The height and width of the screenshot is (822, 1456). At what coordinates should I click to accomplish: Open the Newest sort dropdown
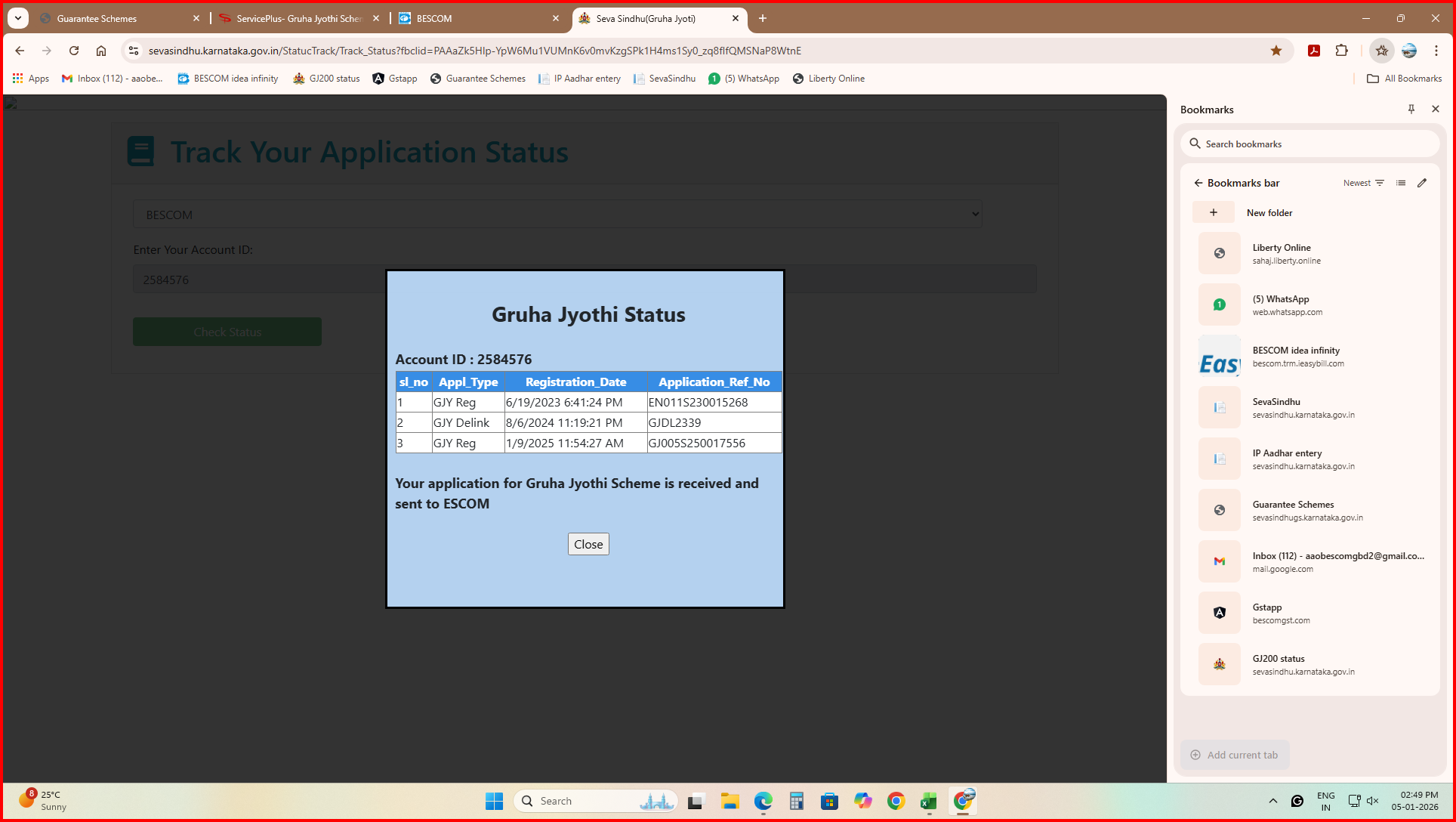pos(1363,183)
